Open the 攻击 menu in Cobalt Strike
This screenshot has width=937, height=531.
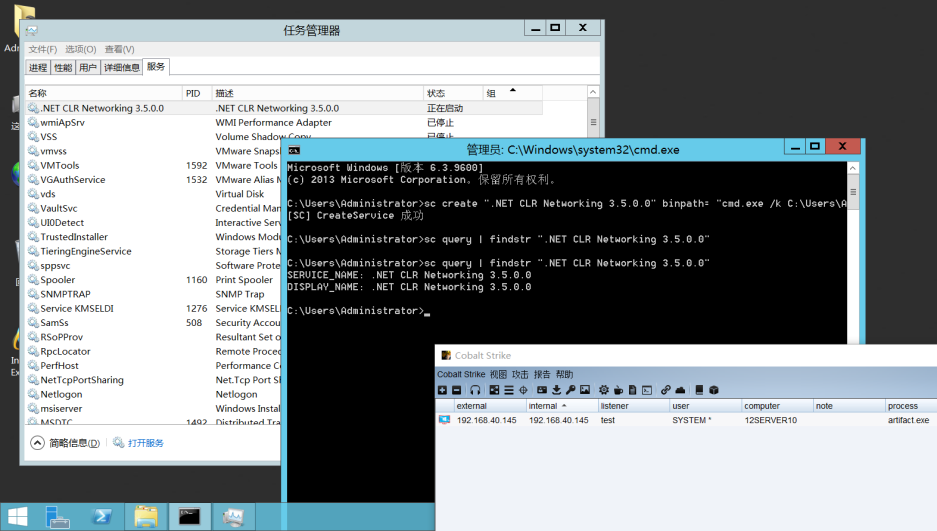pyautogui.click(x=520, y=375)
